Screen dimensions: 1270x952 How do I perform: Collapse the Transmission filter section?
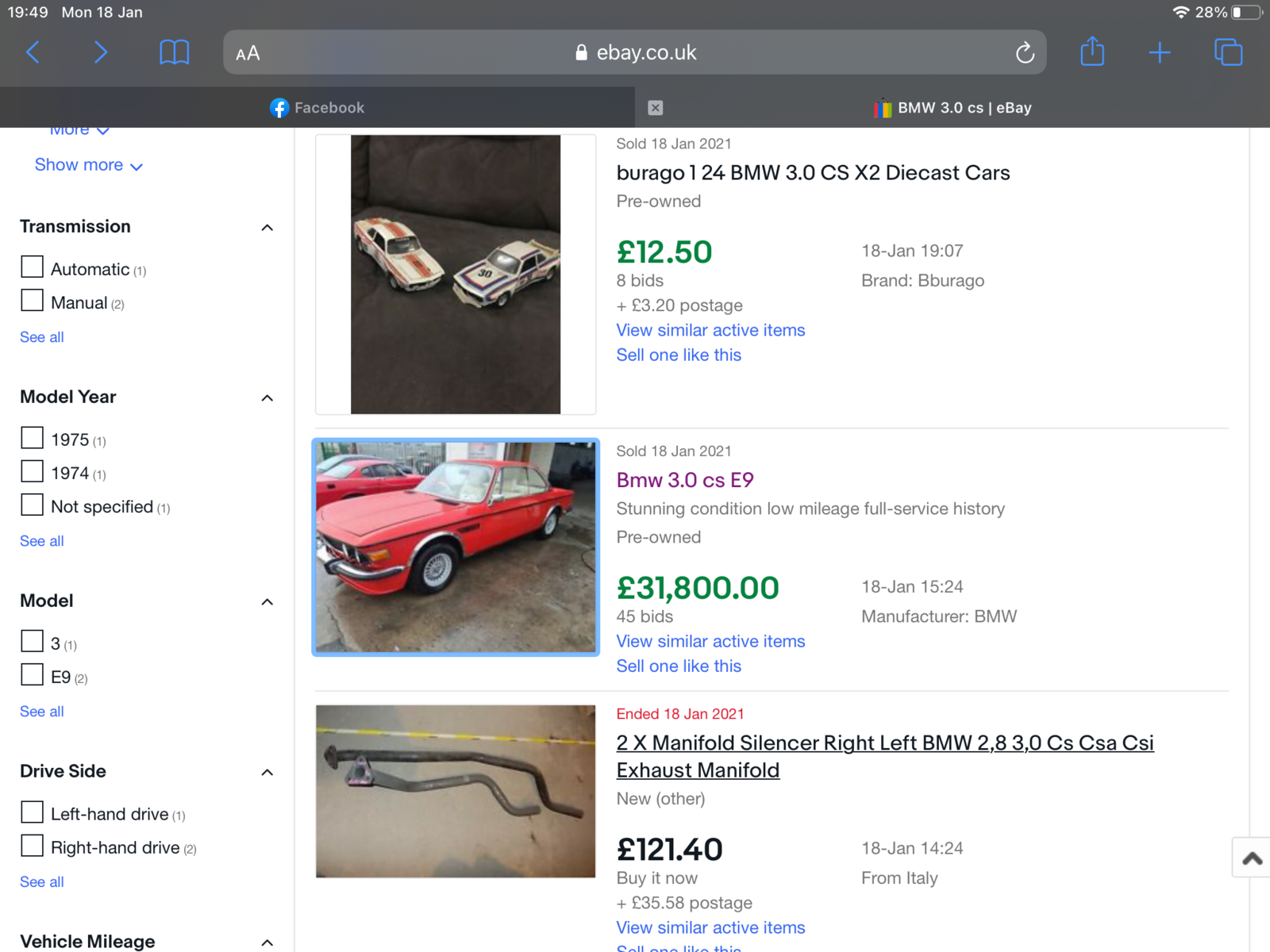tap(267, 228)
